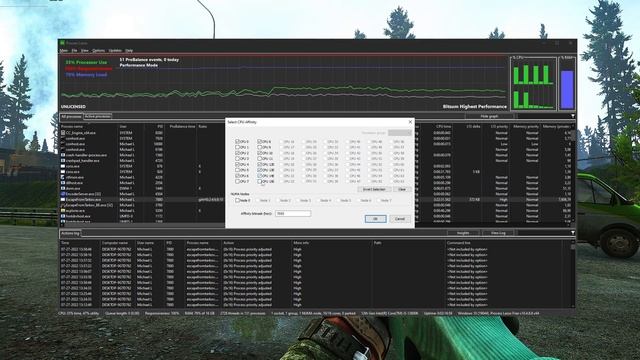Uncheck the CPU 10 checkbox
The image size is (640, 360).
click(259, 153)
